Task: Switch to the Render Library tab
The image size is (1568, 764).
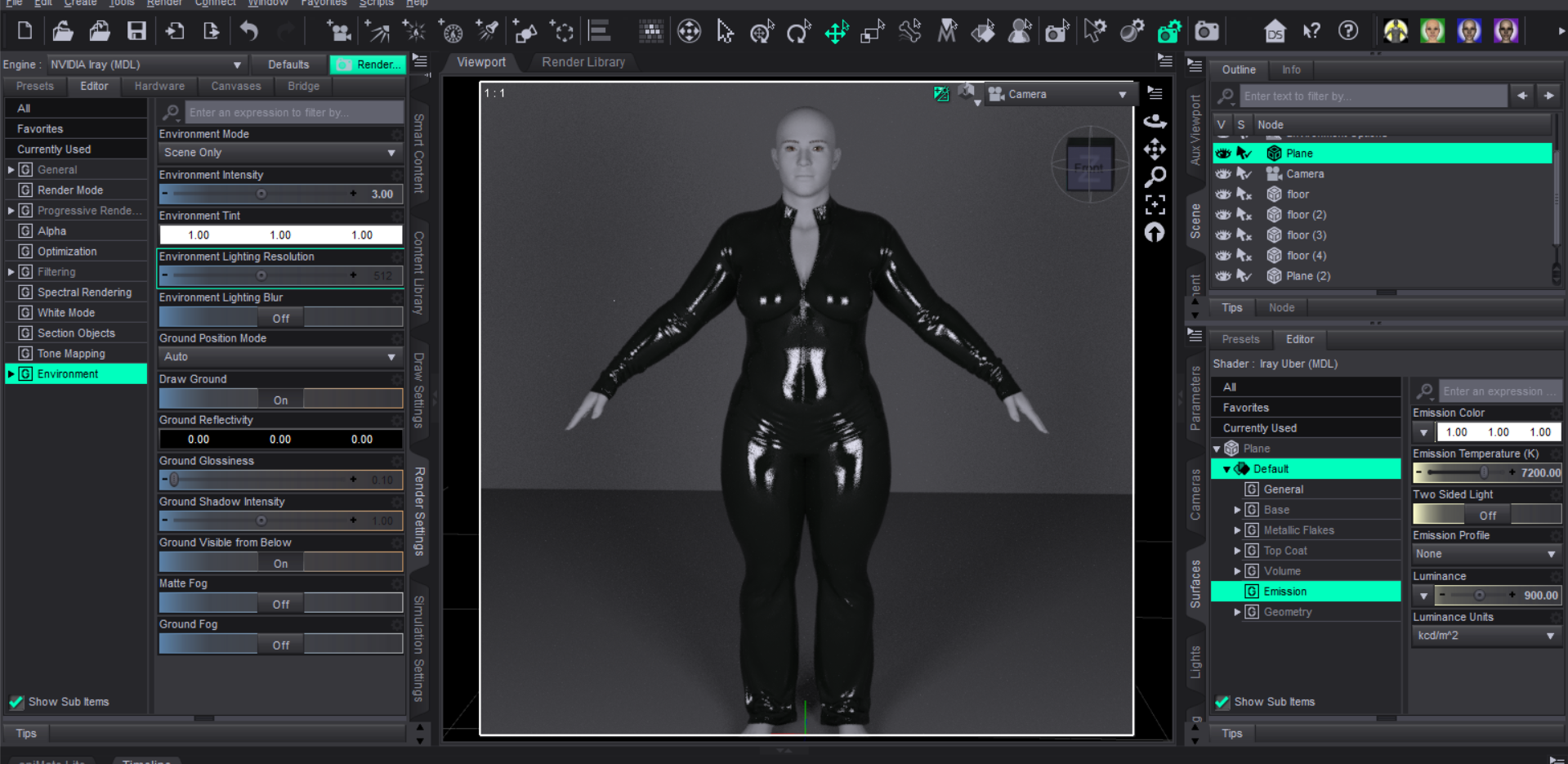Action: [x=583, y=62]
